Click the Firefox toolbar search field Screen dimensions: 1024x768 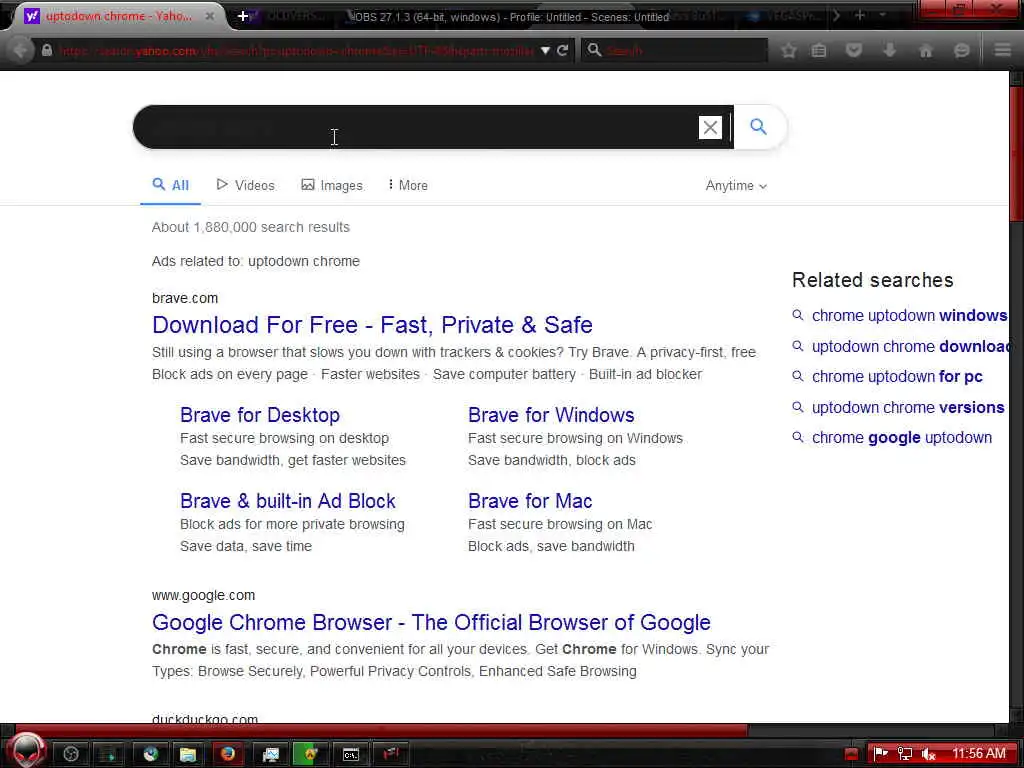675,50
